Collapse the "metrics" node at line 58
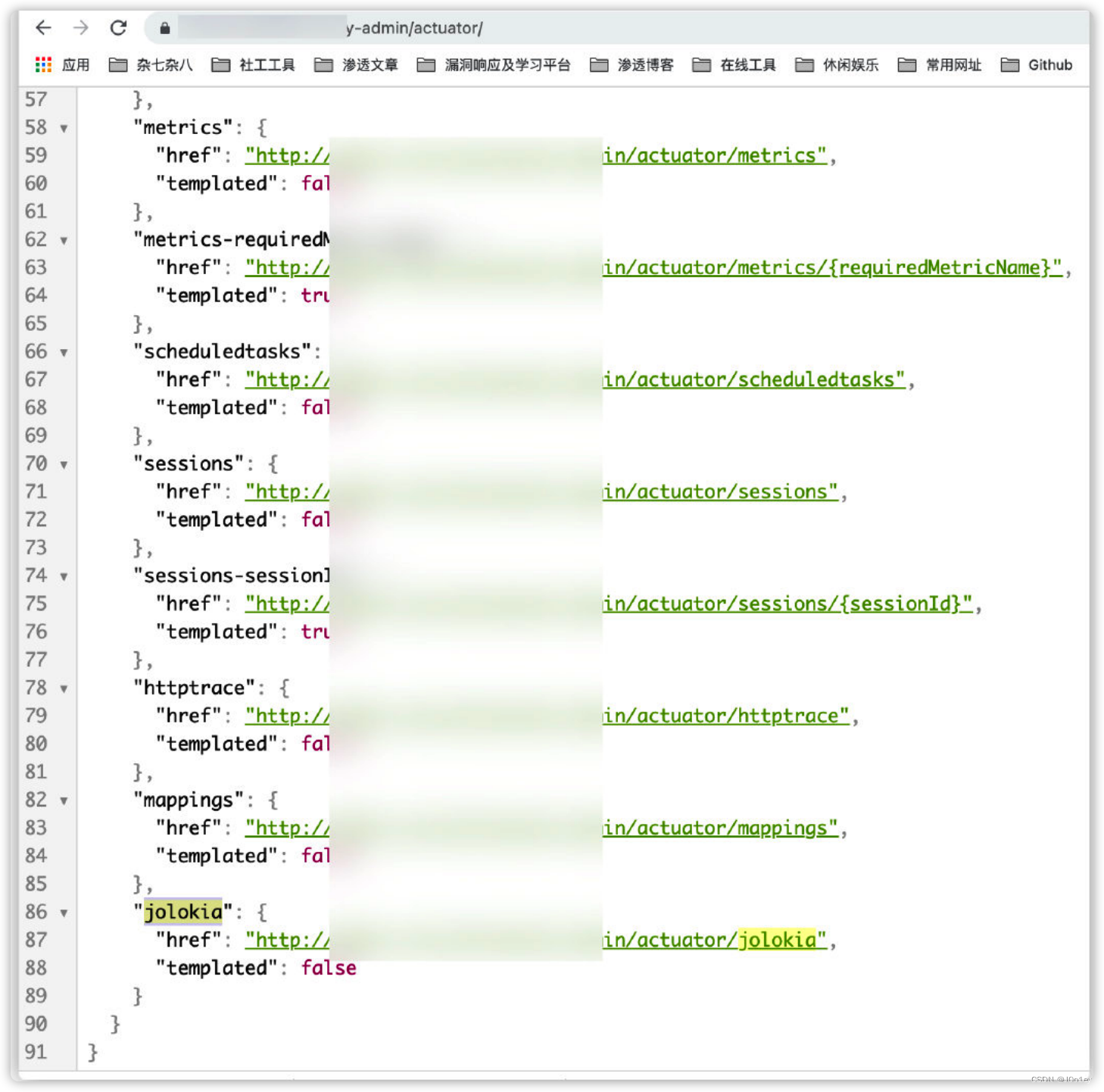The height and width of the screenshot is (1092, 1104). (x=64, y=129)
